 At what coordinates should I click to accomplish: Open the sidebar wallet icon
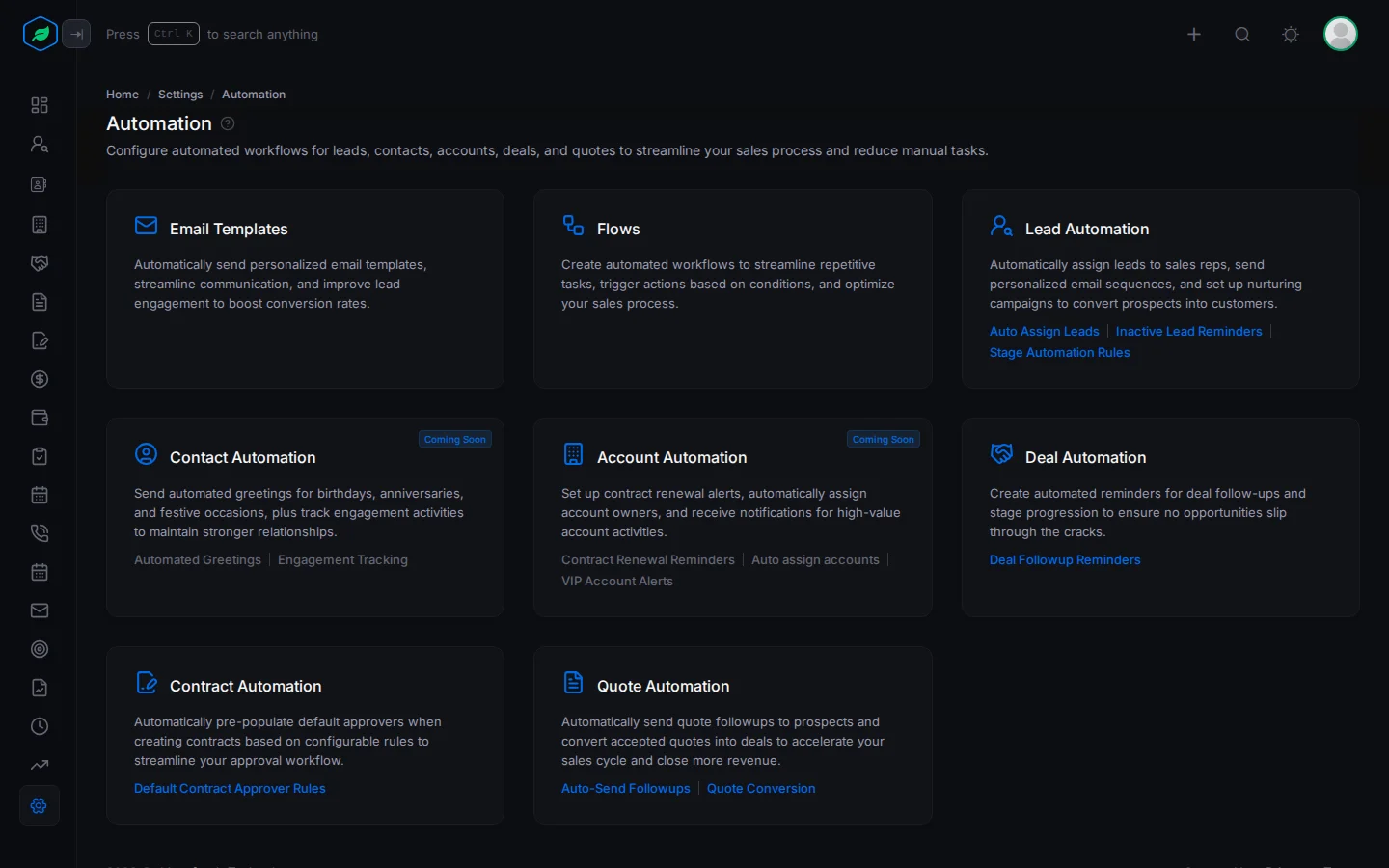pos(40,418)
